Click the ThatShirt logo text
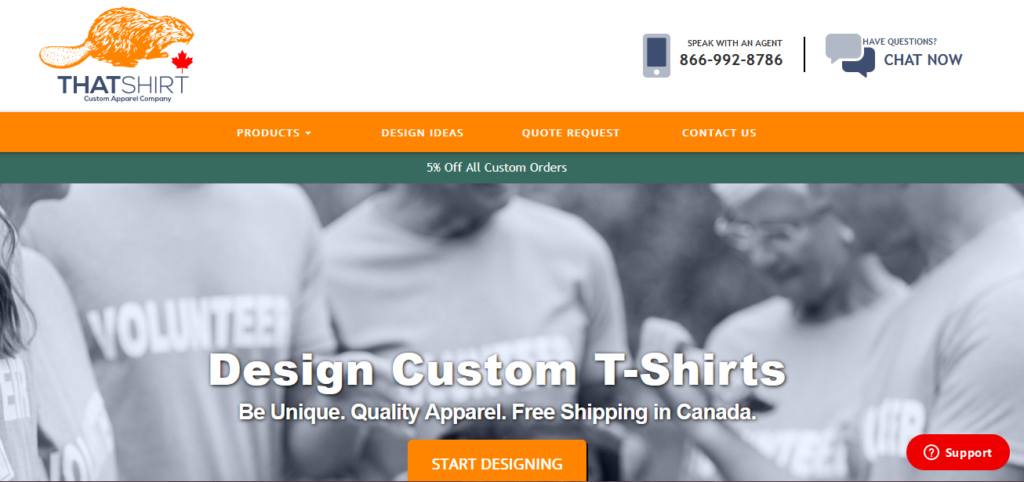1024x482 pixels. coord(123,84)
